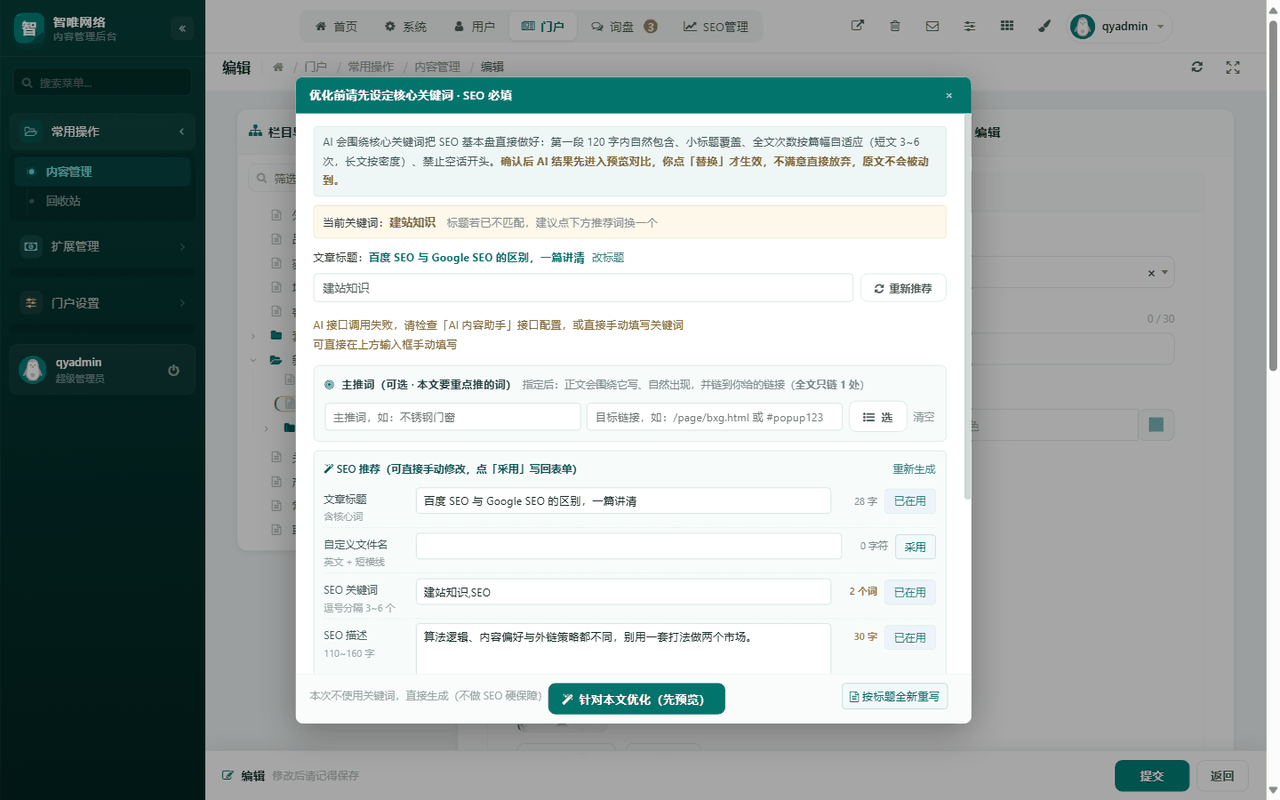The width and height of the screenshot is (1280, 800).
Task: Click the list icon 选 button
Action: pyautogui.click(x=878, y=417)
